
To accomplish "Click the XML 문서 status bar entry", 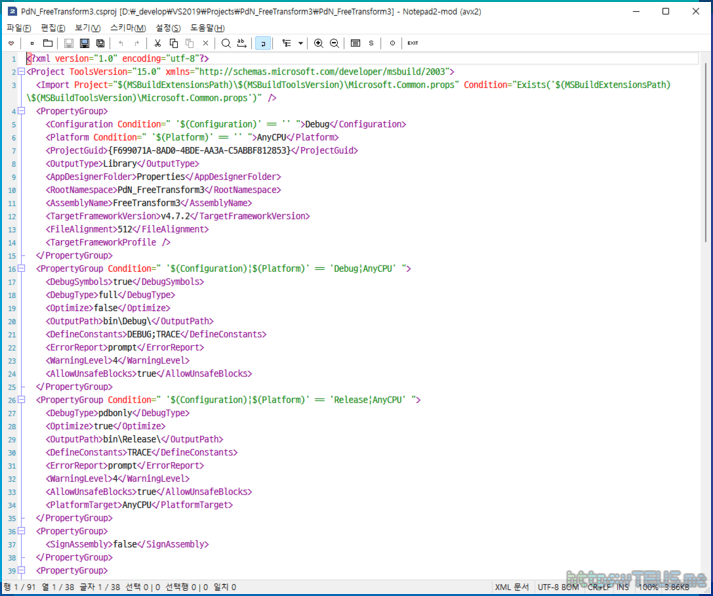I will click(512, 587).
